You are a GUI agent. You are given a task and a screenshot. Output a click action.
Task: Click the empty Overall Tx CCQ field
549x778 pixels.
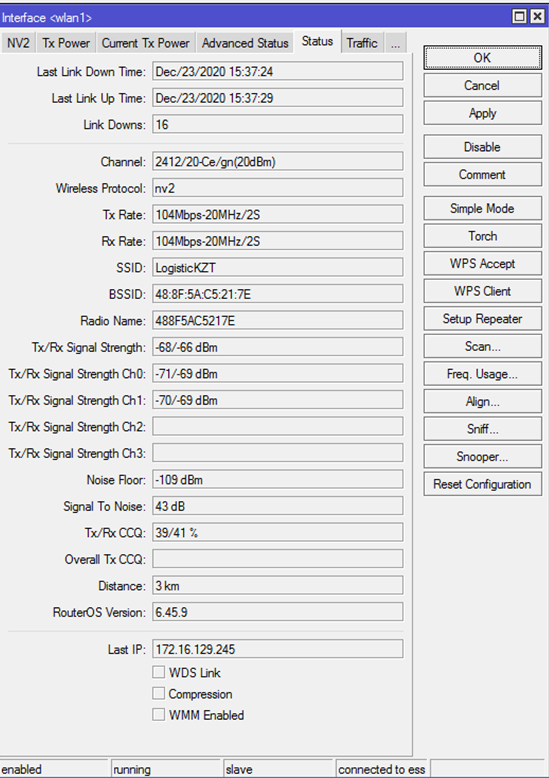click(277, 559)
